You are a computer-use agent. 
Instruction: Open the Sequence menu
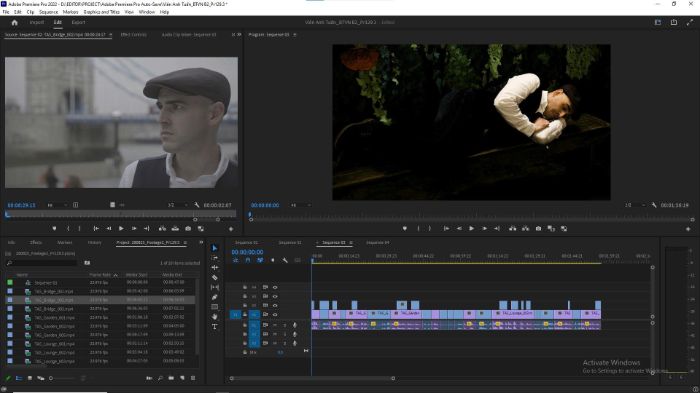pyautogui.click(x=48, y=12)
